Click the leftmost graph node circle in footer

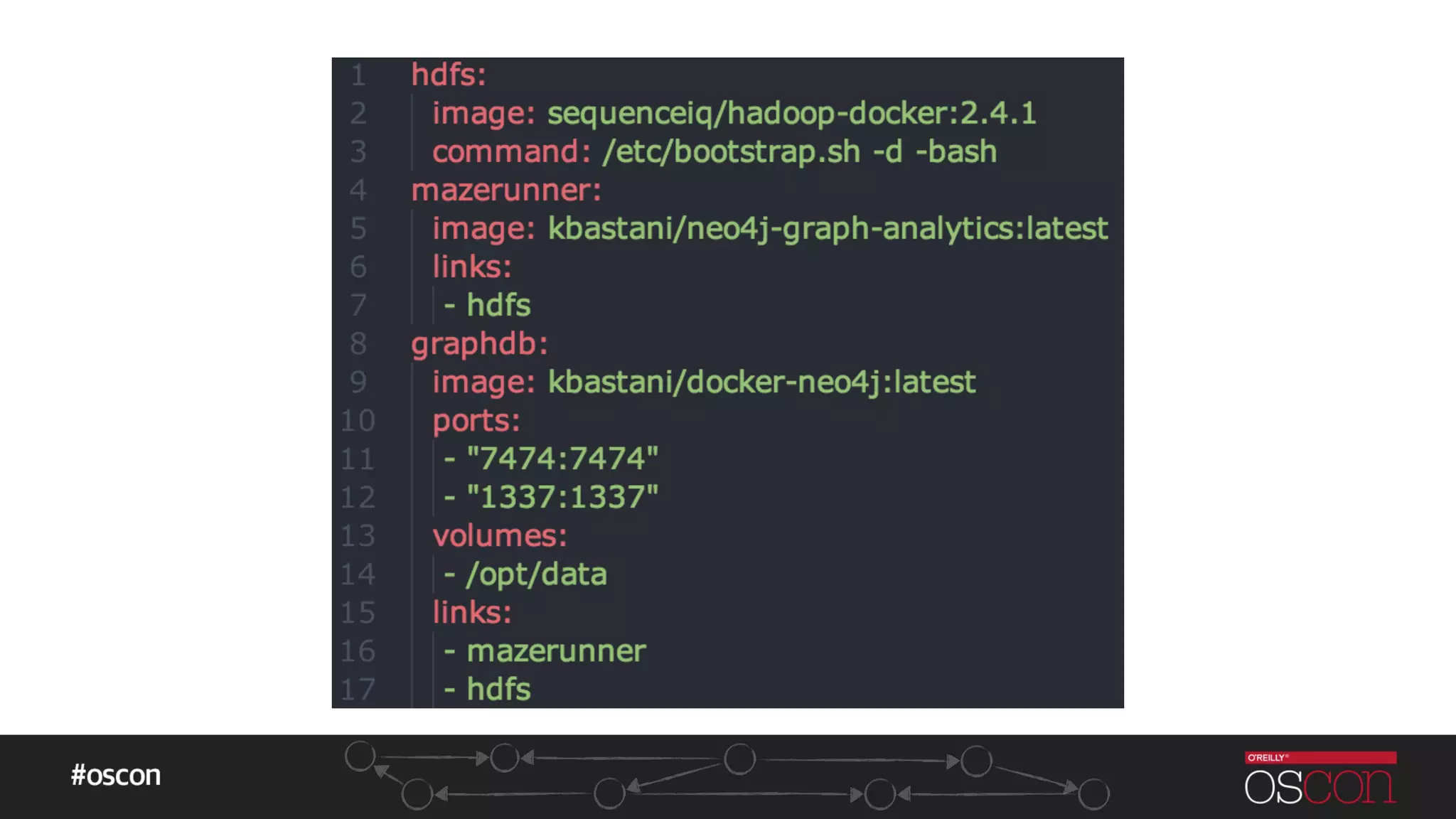(x=360, y=756)
